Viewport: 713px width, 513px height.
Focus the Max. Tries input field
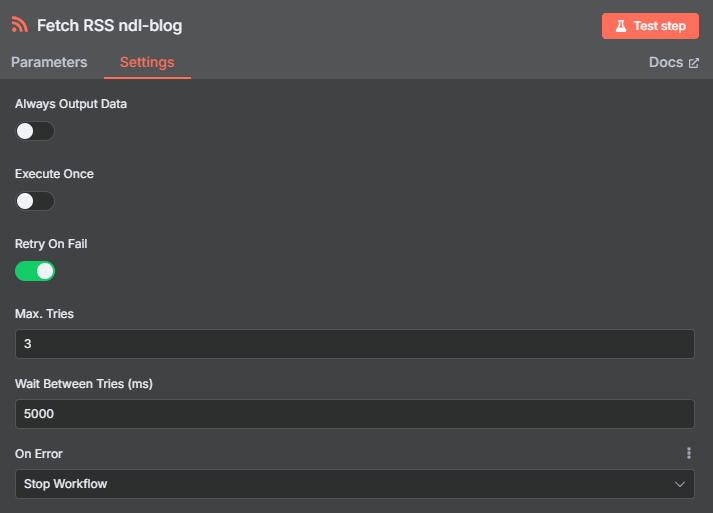point(355,344)
